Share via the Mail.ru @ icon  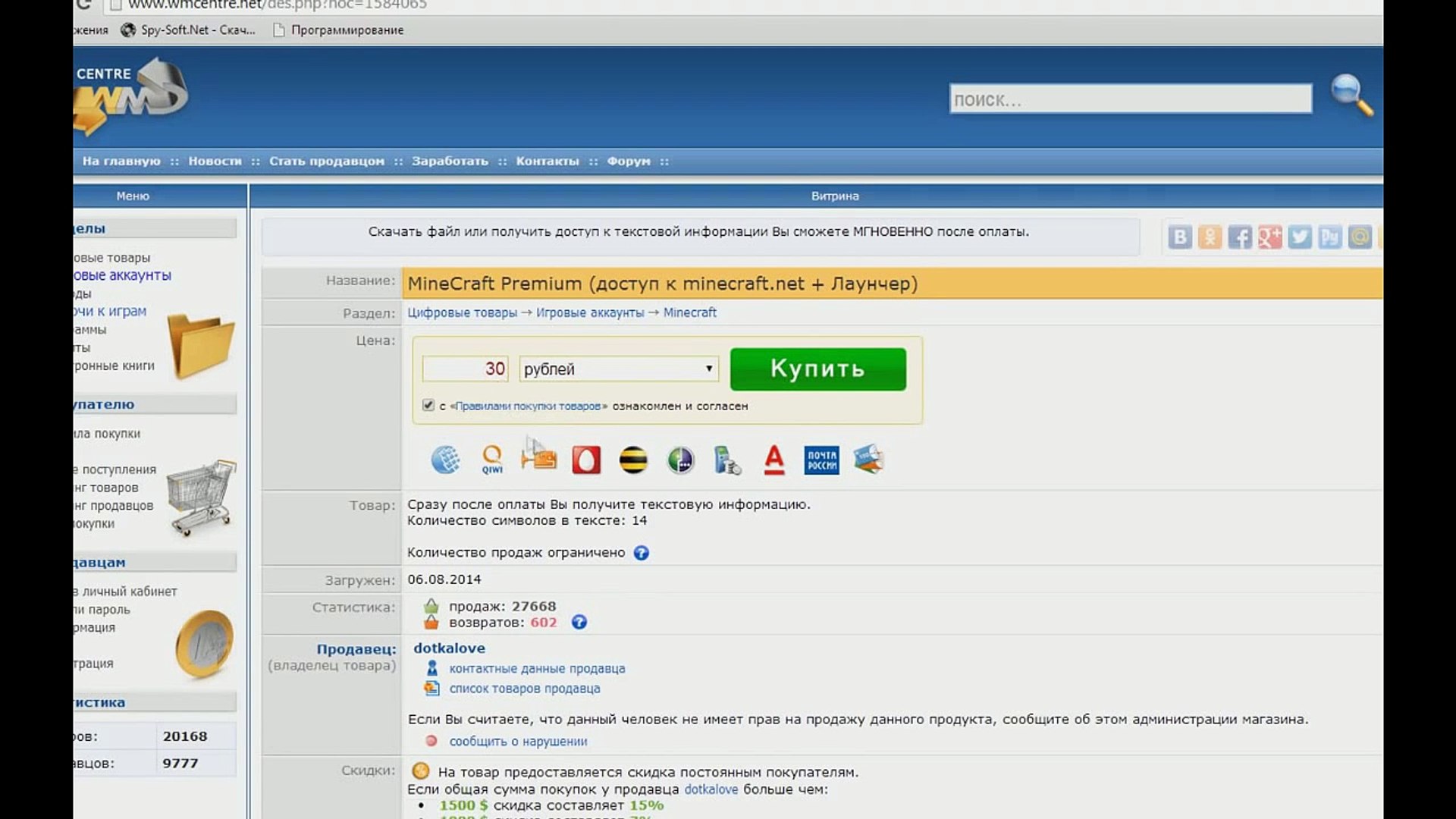point(1360,237)
